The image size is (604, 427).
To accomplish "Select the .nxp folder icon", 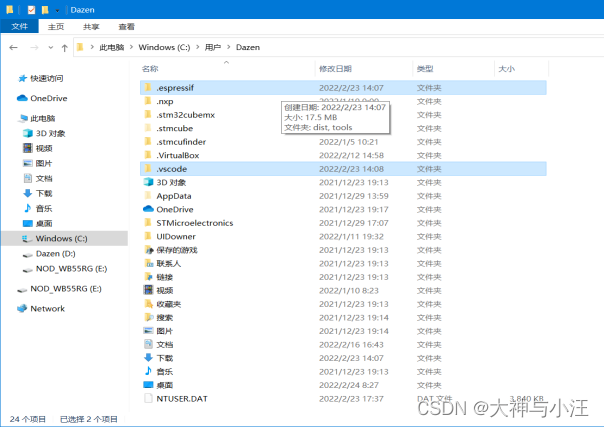I will [x=148, y=101].
